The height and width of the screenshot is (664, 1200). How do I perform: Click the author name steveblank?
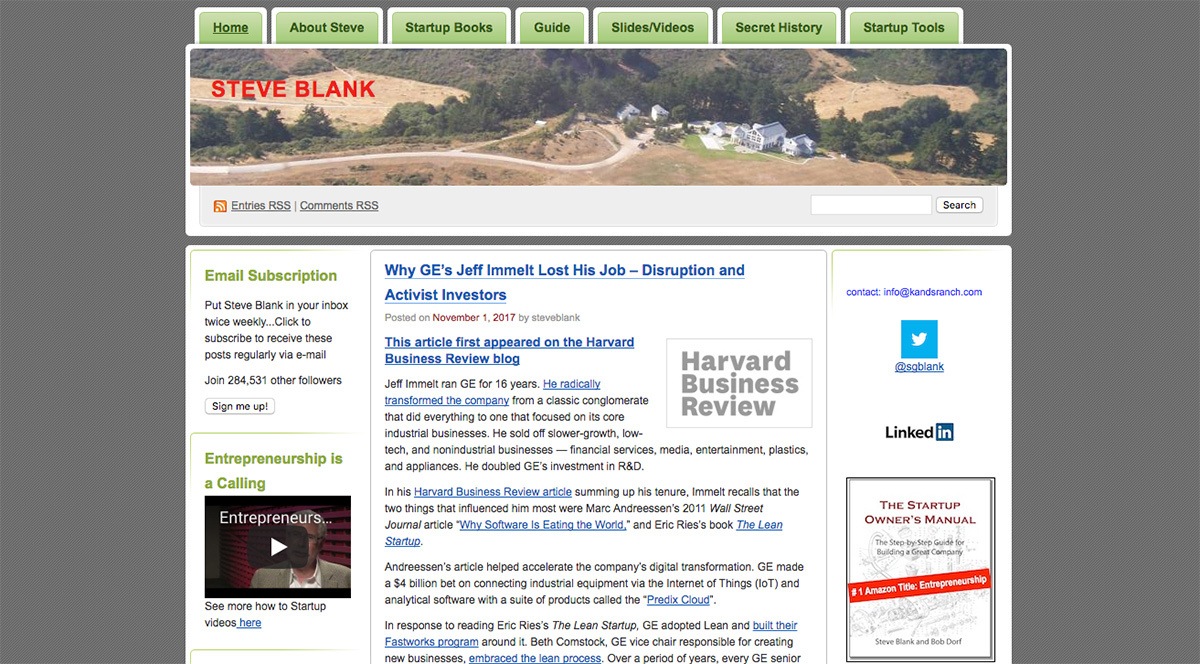pos(556,318)
